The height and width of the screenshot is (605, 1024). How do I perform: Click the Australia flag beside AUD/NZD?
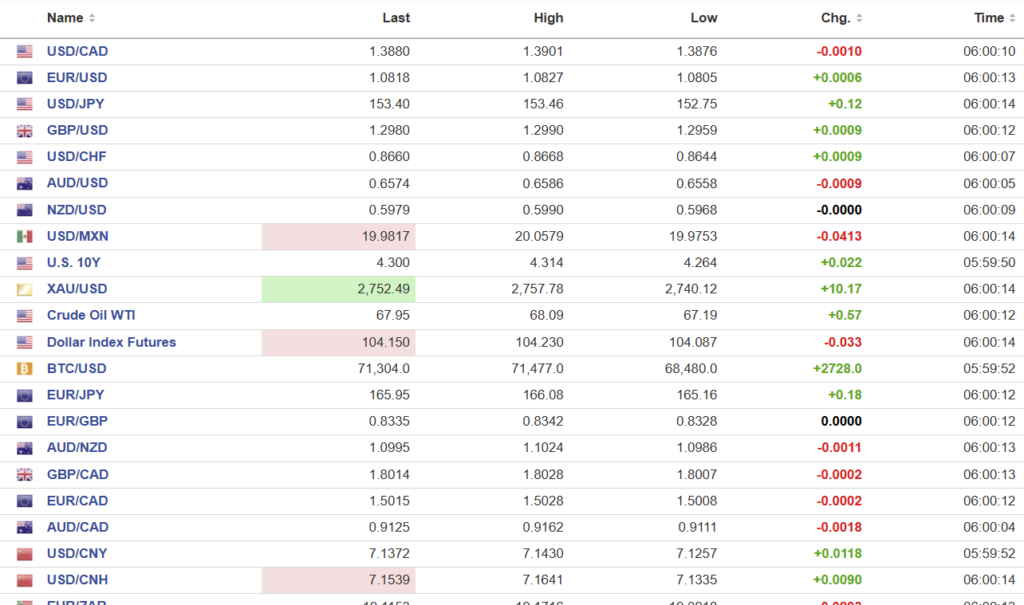(24, 448)
